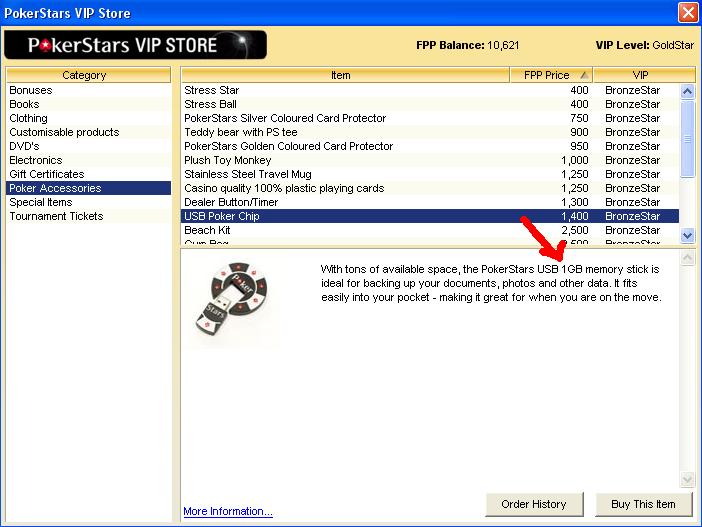Select the Bonuses category
Screen dimensions: 702x527
point(31,90)
